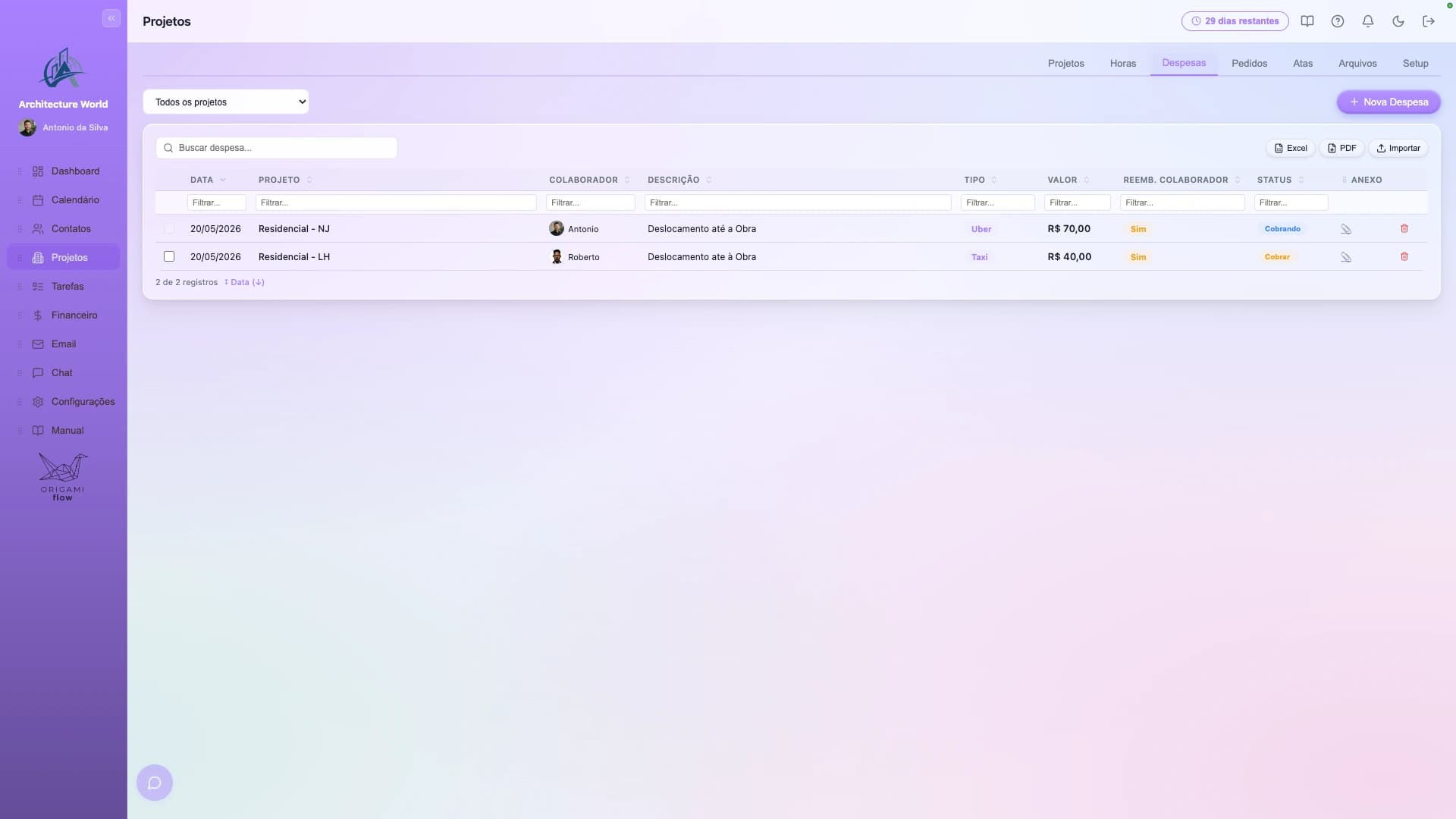Click the Nova Despesa button
The image size is (1456, 819).
[x=1389, y=102]
